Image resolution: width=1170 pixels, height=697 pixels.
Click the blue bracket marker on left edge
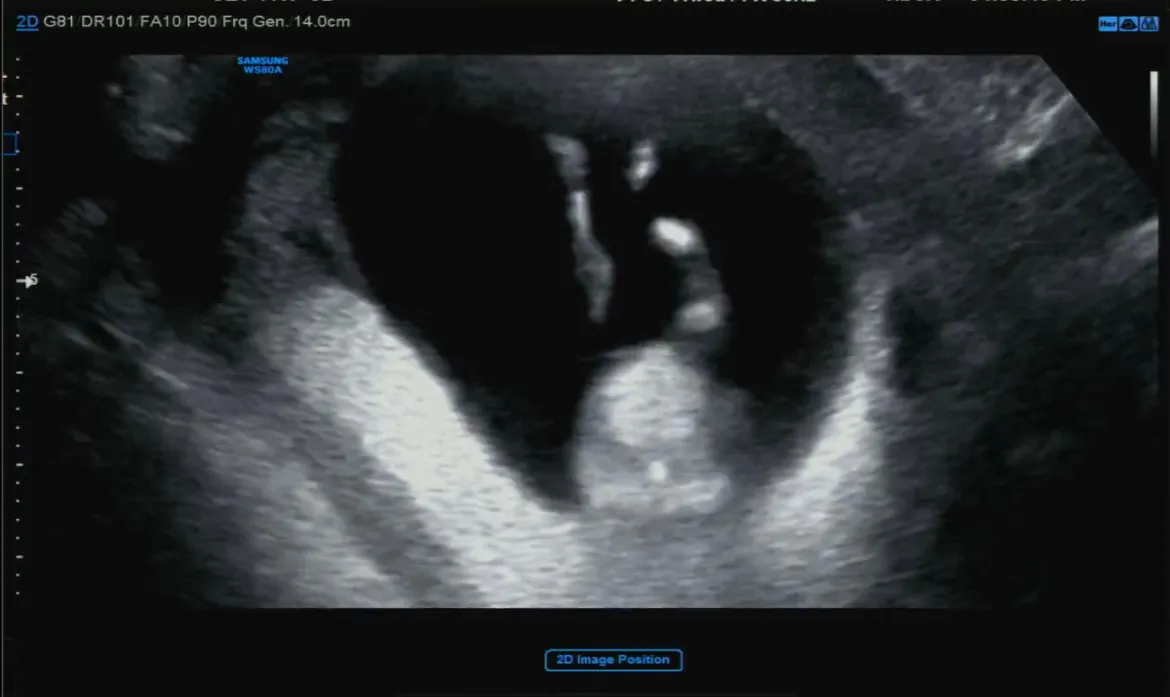pos(10,143)
